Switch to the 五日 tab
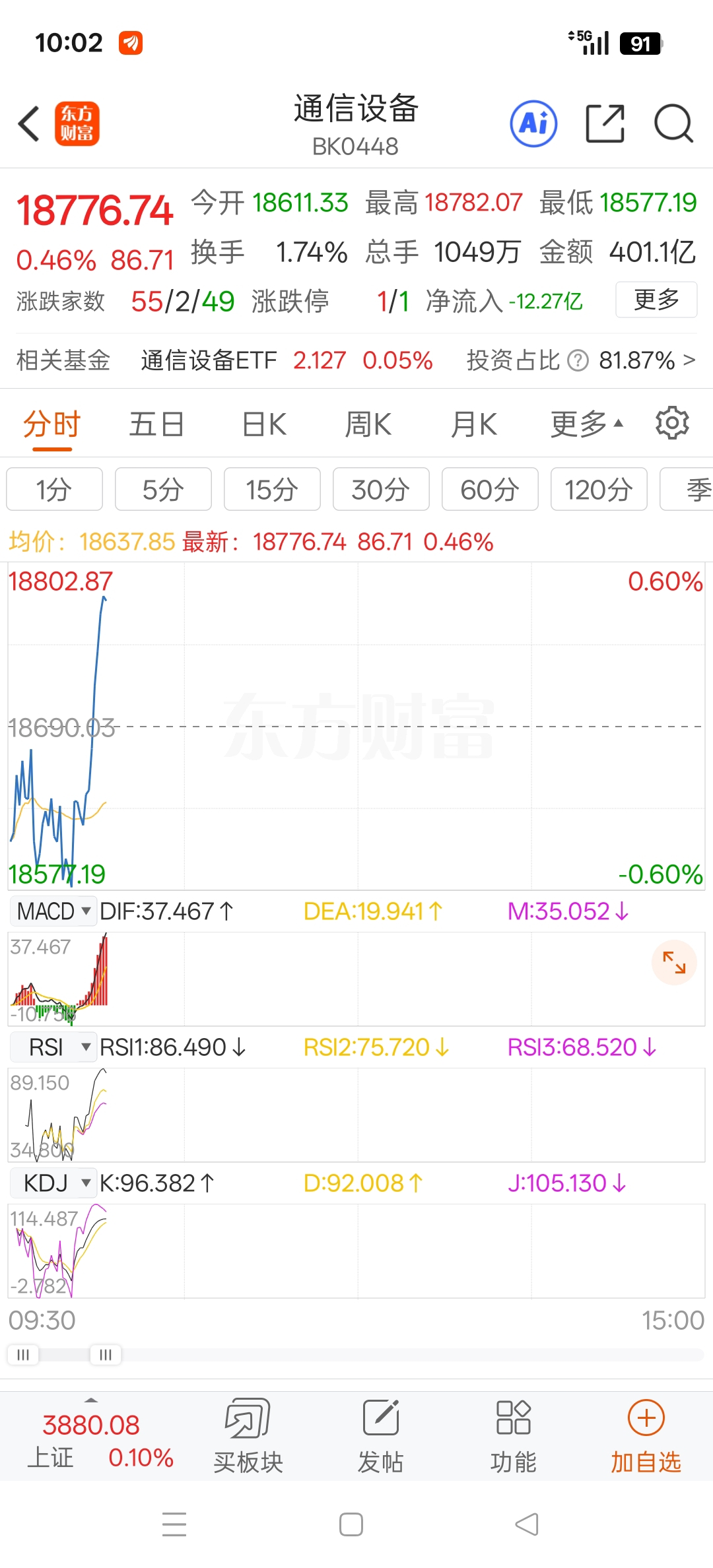 click(156, 424)
